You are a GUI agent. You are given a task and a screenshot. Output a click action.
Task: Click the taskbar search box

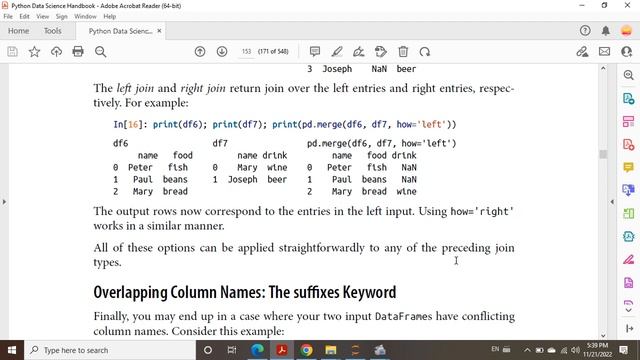[109, 350]
